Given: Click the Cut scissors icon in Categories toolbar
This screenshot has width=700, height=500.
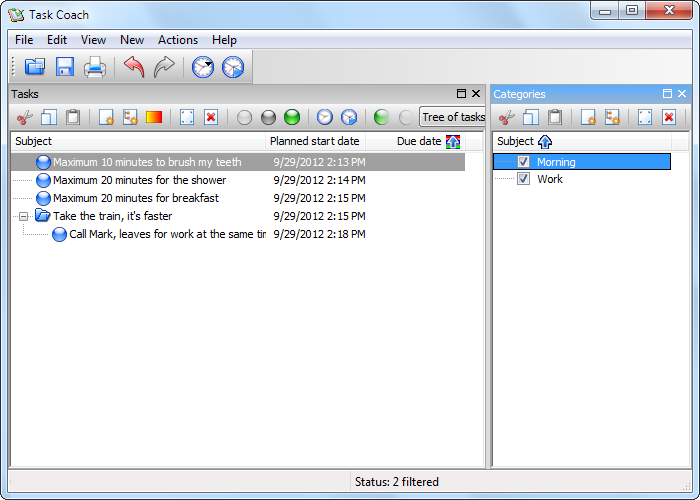Looking at the screenshot, I should point(507,117).
